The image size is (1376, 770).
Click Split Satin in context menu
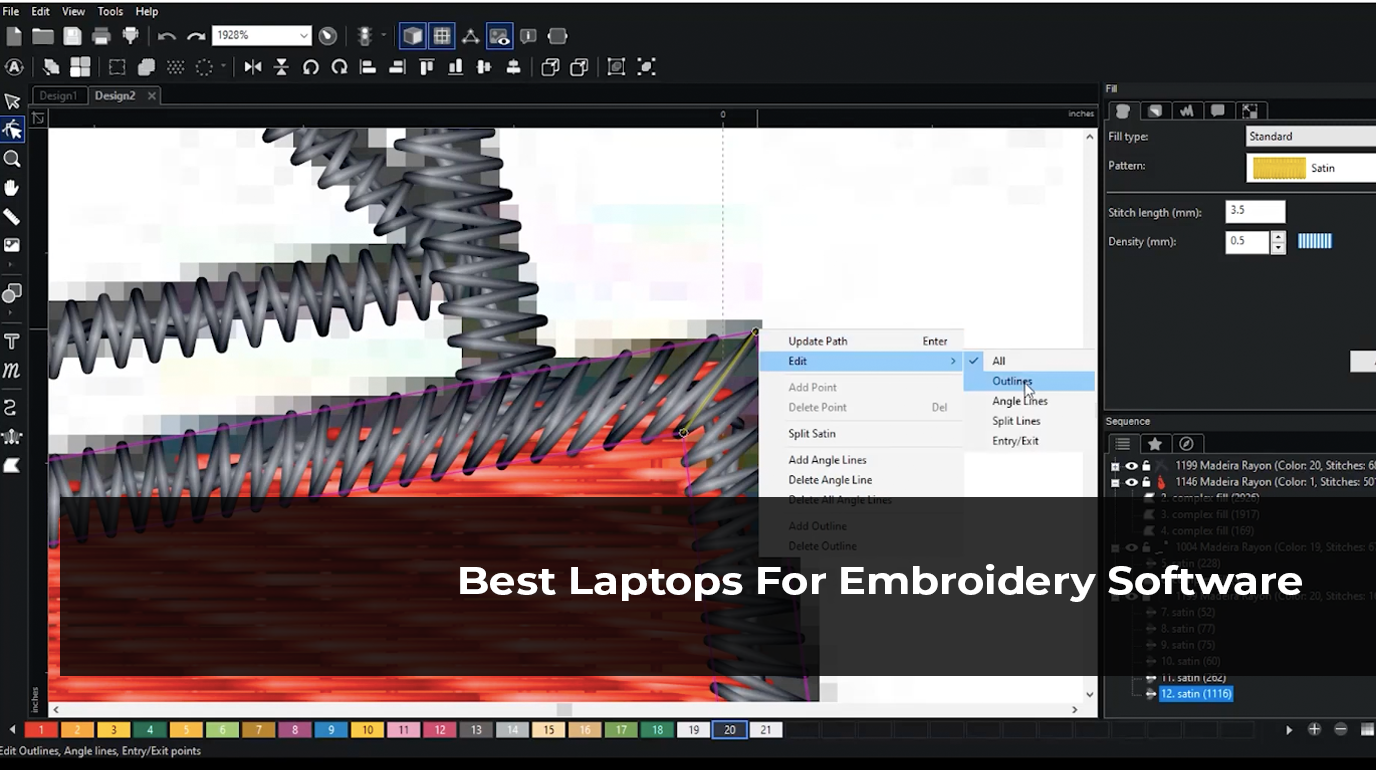point(861,434)
